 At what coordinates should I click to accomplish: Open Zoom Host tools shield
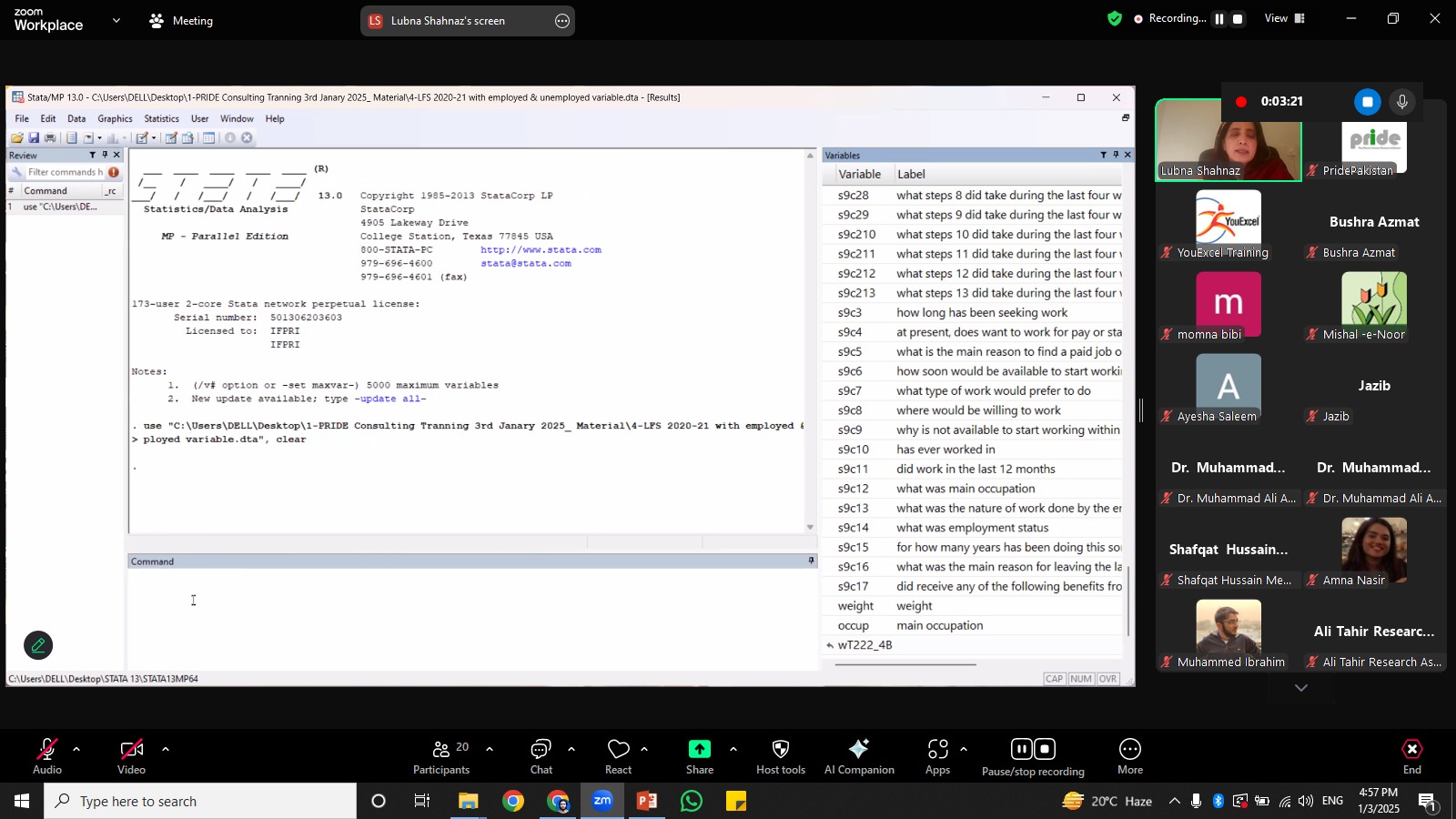(x=781, y=756)
